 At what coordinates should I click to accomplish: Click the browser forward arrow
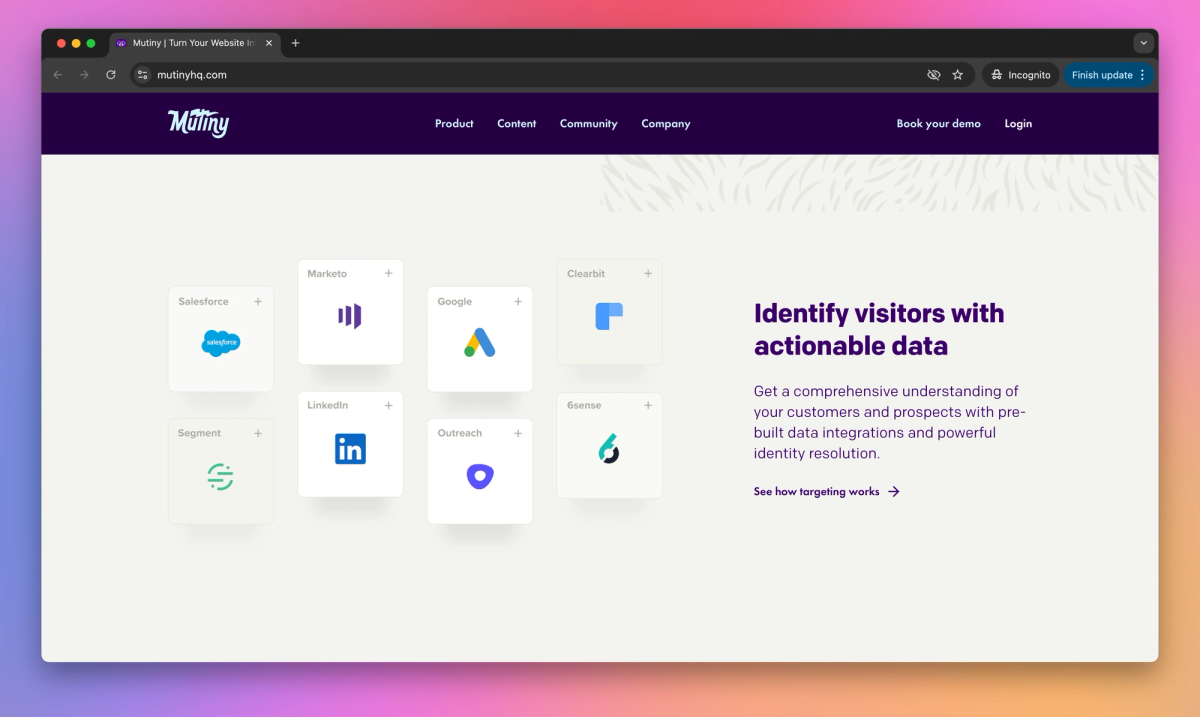tap(84, 75)
